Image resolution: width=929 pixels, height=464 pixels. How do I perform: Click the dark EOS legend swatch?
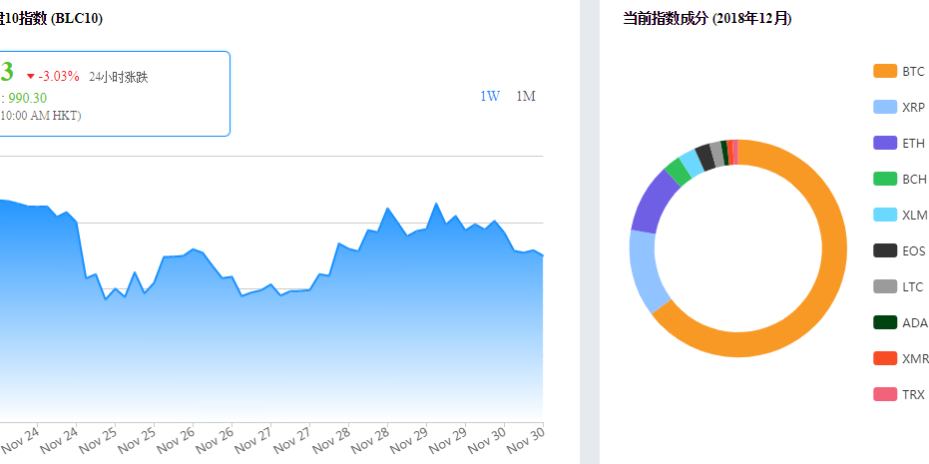pos(885,251)
